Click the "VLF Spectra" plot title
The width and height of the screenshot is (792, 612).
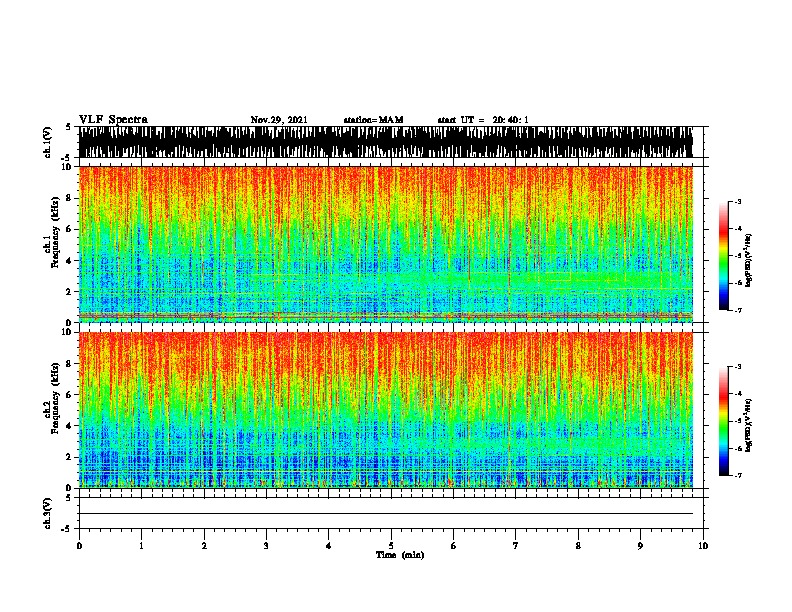click(x=113, y=120)
